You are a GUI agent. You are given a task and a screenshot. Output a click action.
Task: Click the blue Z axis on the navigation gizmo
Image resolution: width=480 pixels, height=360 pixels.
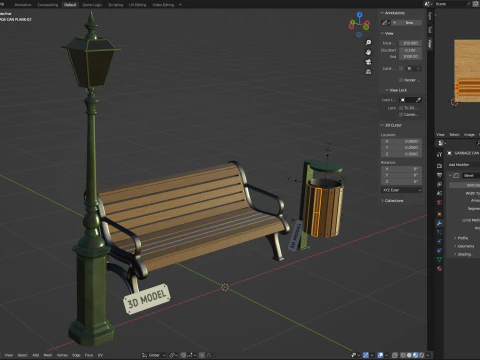359,15
